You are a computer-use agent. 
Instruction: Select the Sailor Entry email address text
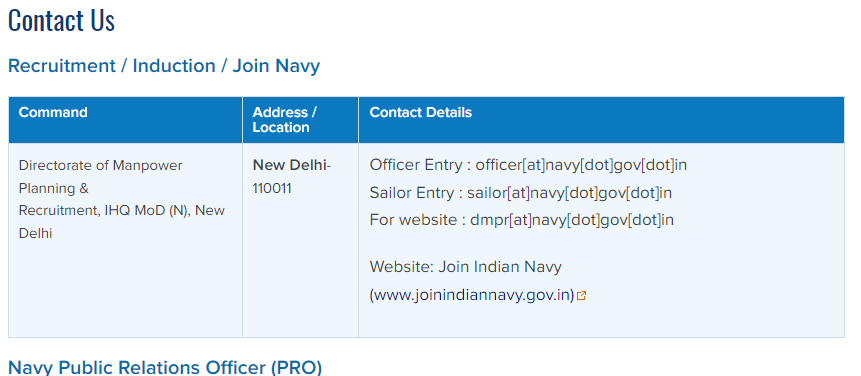[570, 193]
